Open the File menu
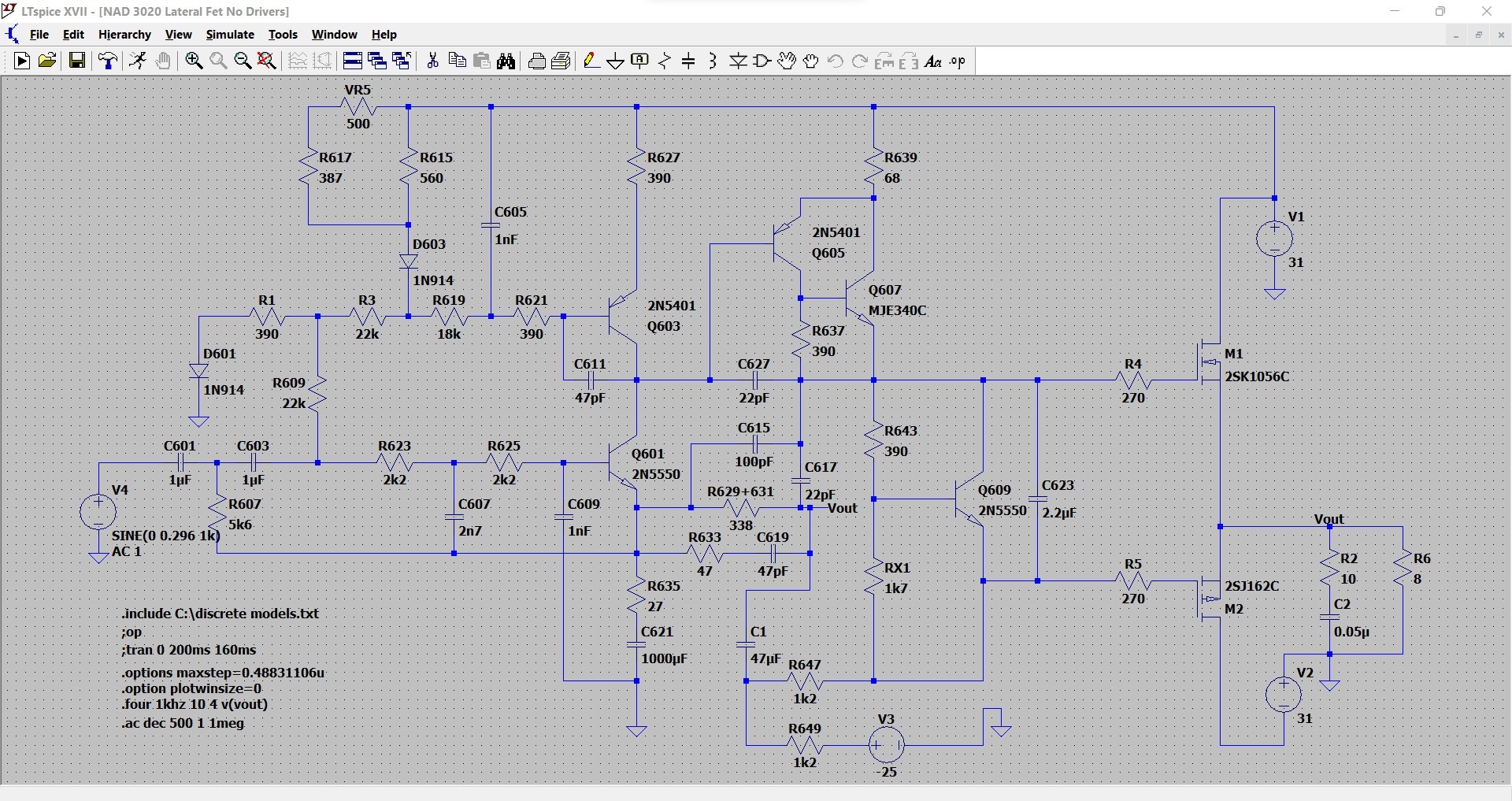 39,35
